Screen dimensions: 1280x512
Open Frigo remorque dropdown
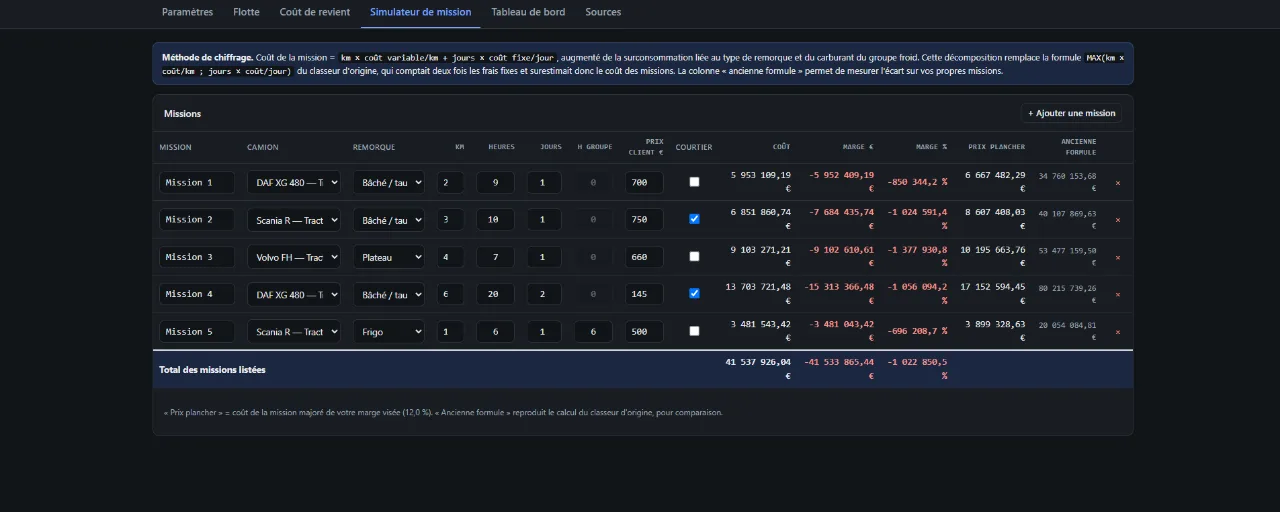tap(388, 331)
